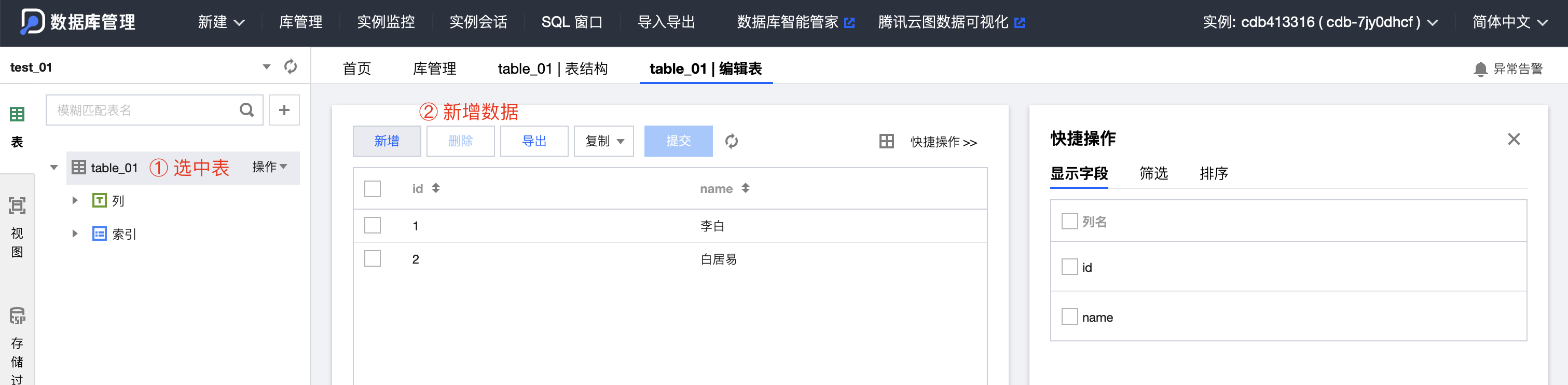1568x385 pixels.
Task: Sort rows by the id column
Action: point(436,188)
